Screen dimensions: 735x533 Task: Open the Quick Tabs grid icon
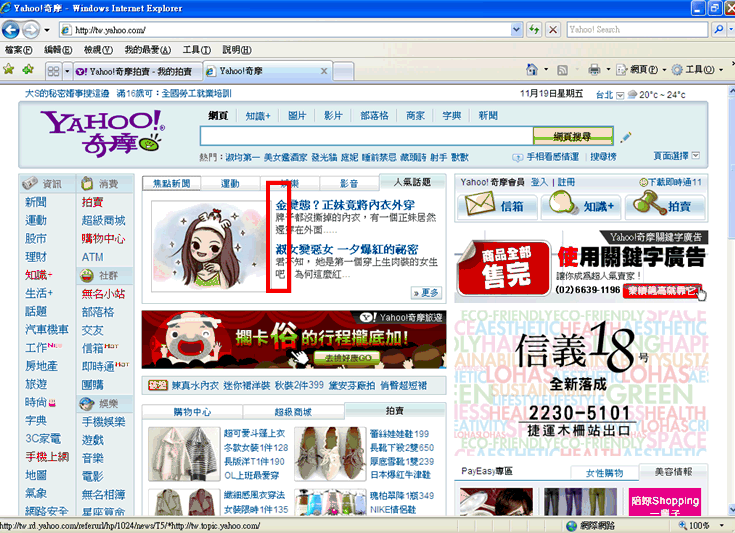pyautogui.click(x=53, y=71)
